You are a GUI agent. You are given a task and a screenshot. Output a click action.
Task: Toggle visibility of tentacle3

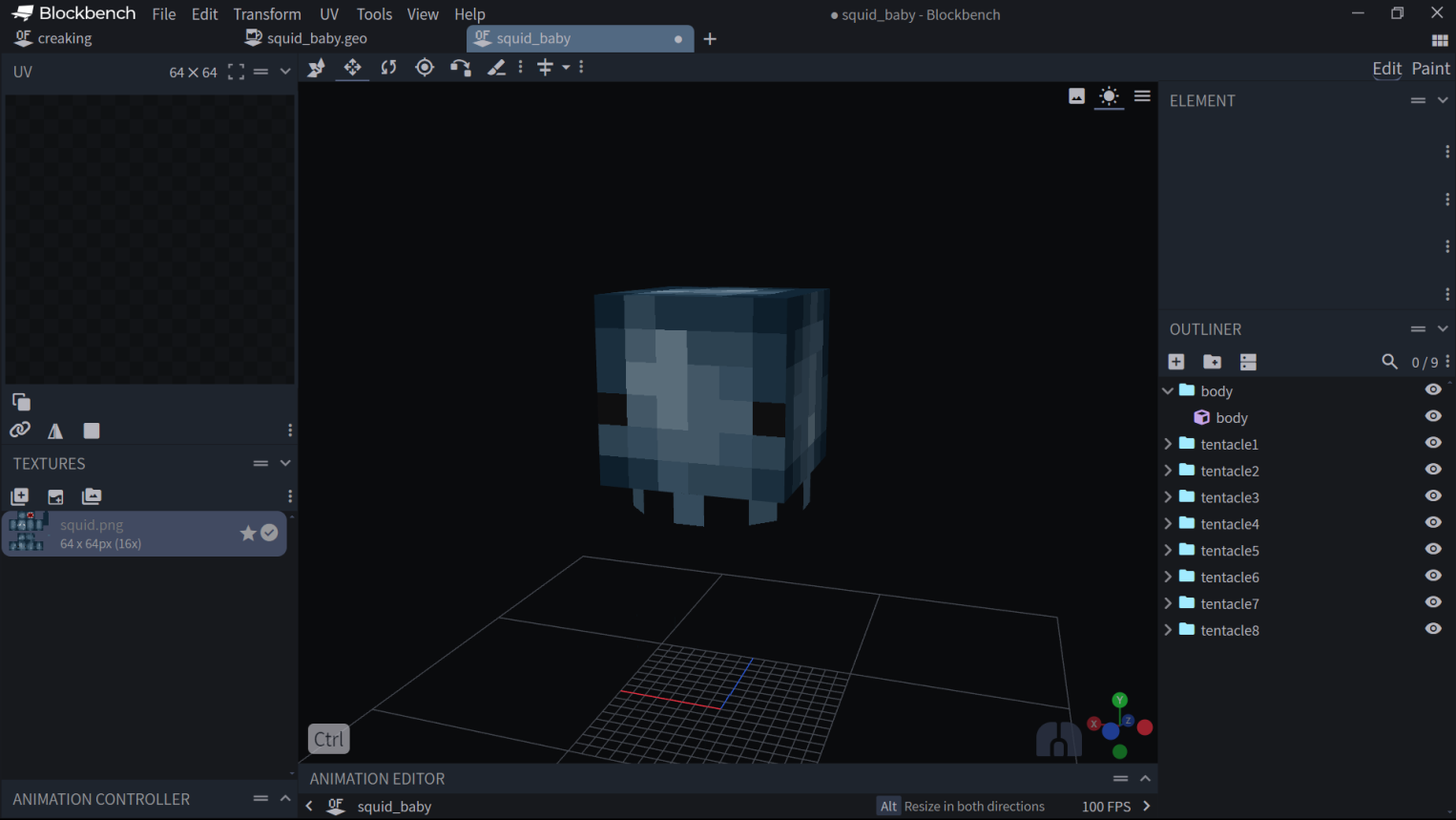click(x=1433, y=496)
